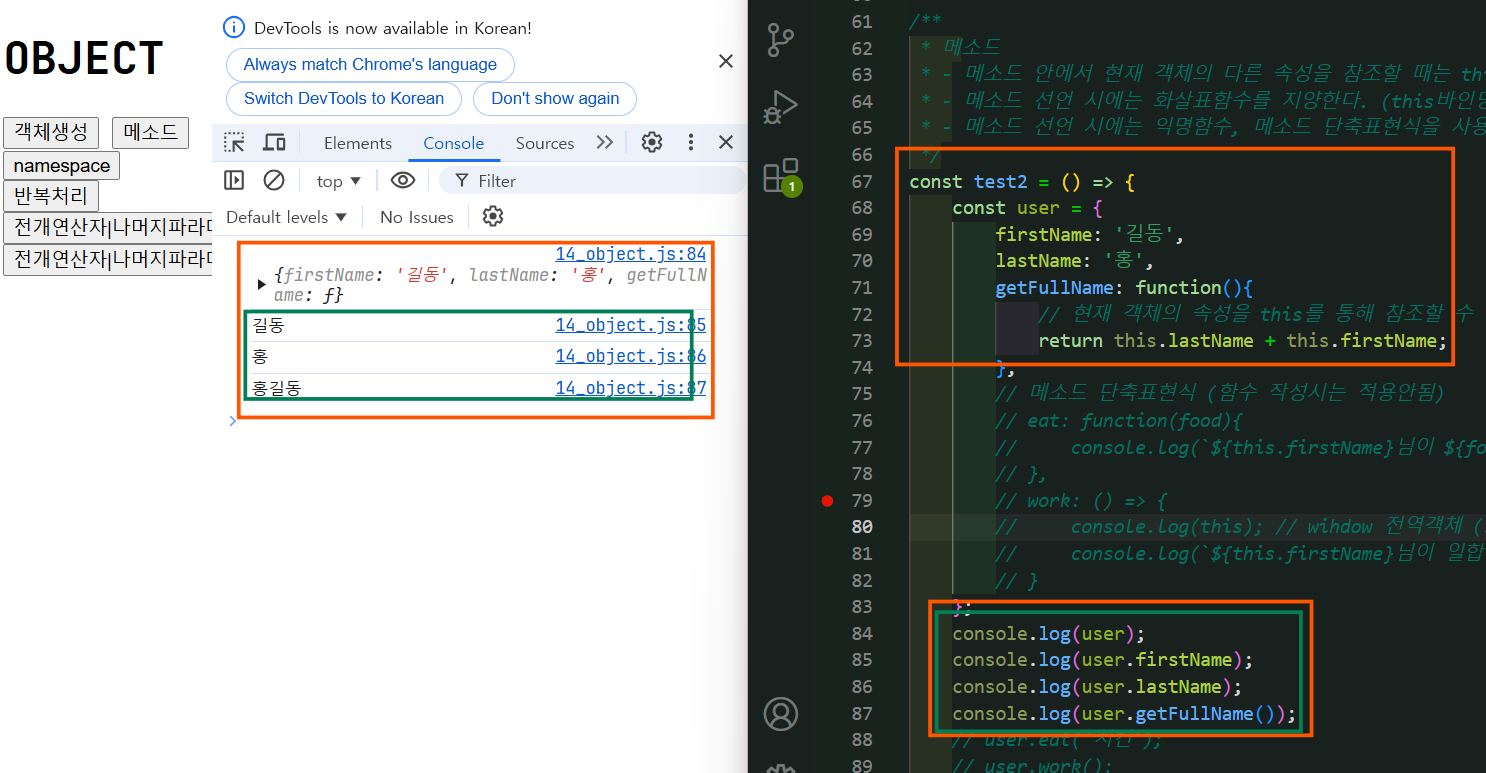Open Source Control in VS Code activity bar
This screenshot has width=1486, height=773.
[x=780, y=40]
